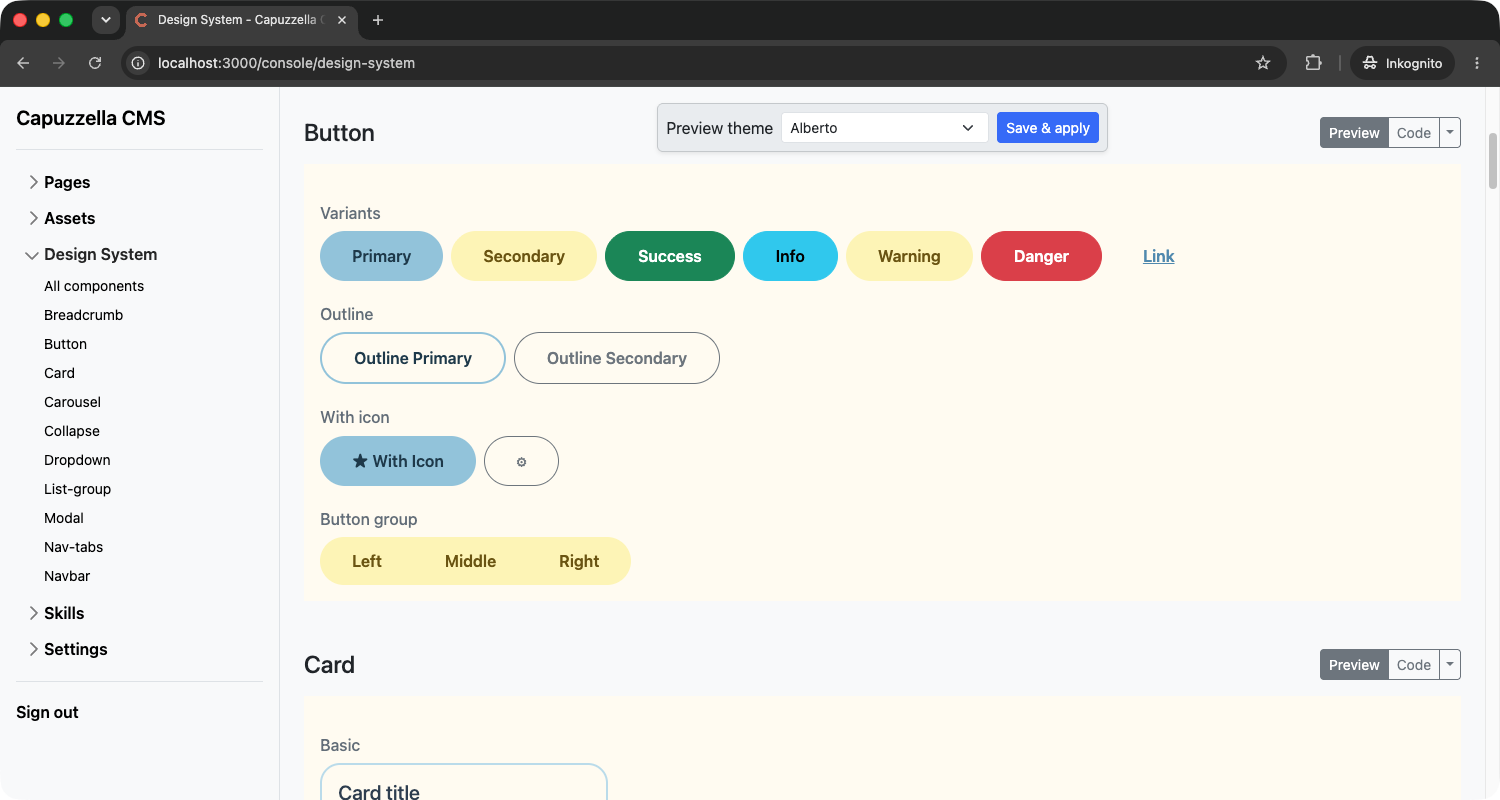Go to Dropdown component
The image size is (1500, 800).
pyautogui.click(x=78, y=460)
